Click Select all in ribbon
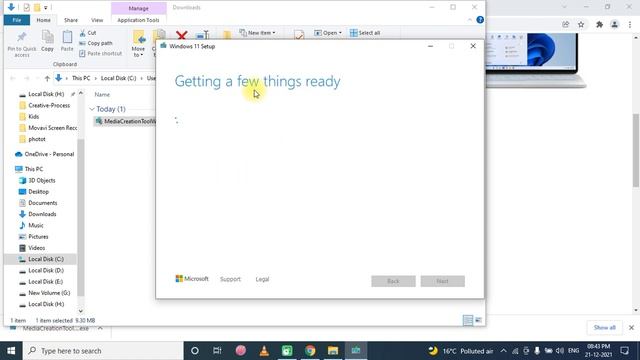This screenshot has width=640, height=360. pos(365,33)
